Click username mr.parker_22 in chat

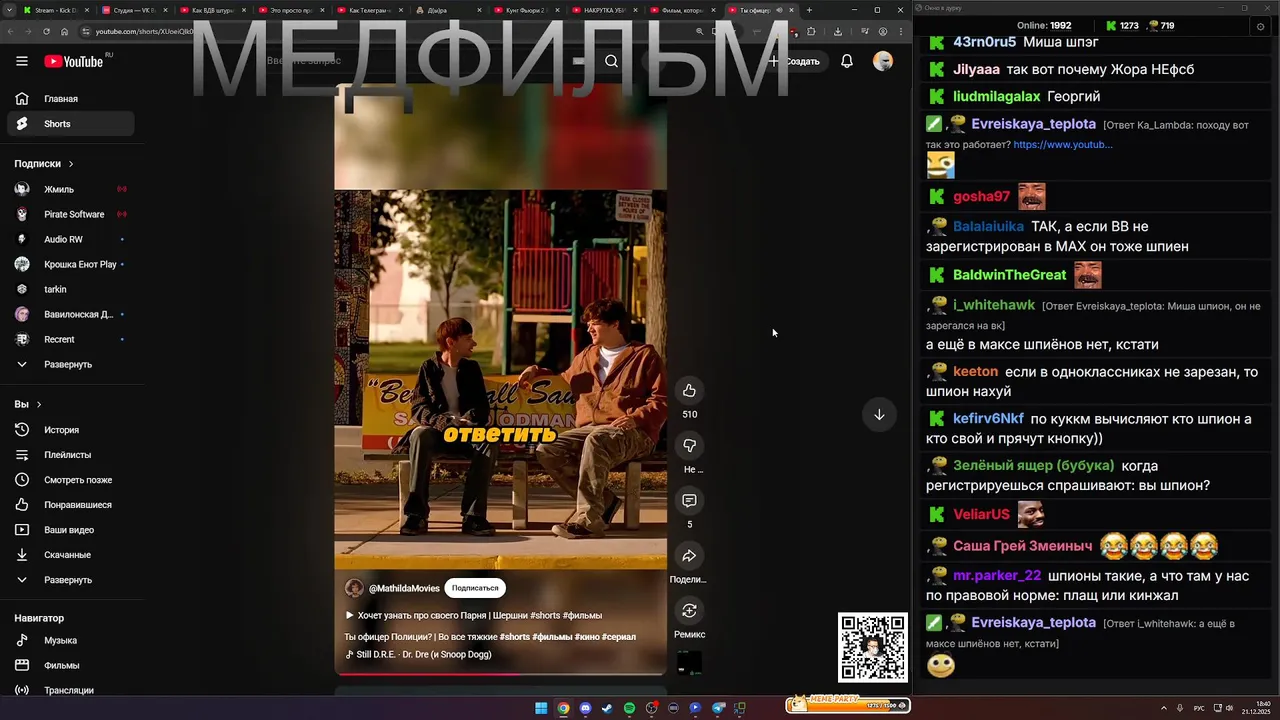997,576
